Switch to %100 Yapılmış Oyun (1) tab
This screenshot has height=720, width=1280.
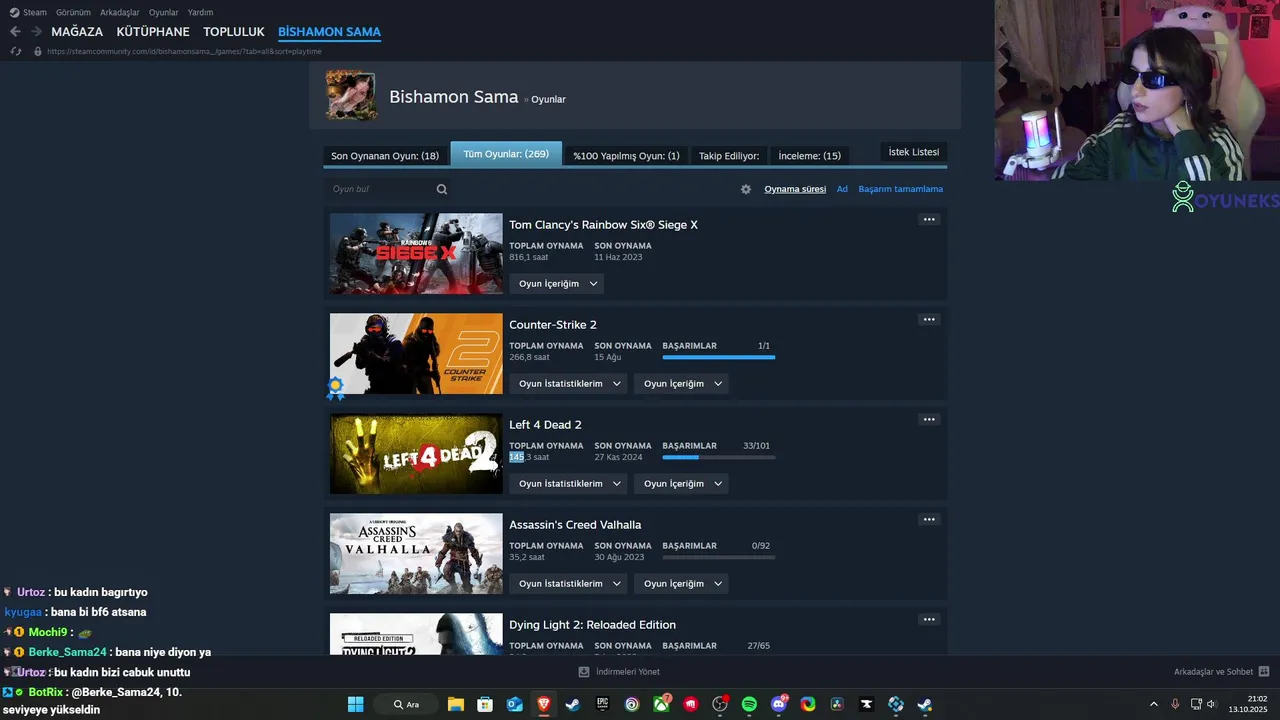(x=626, y=156)
